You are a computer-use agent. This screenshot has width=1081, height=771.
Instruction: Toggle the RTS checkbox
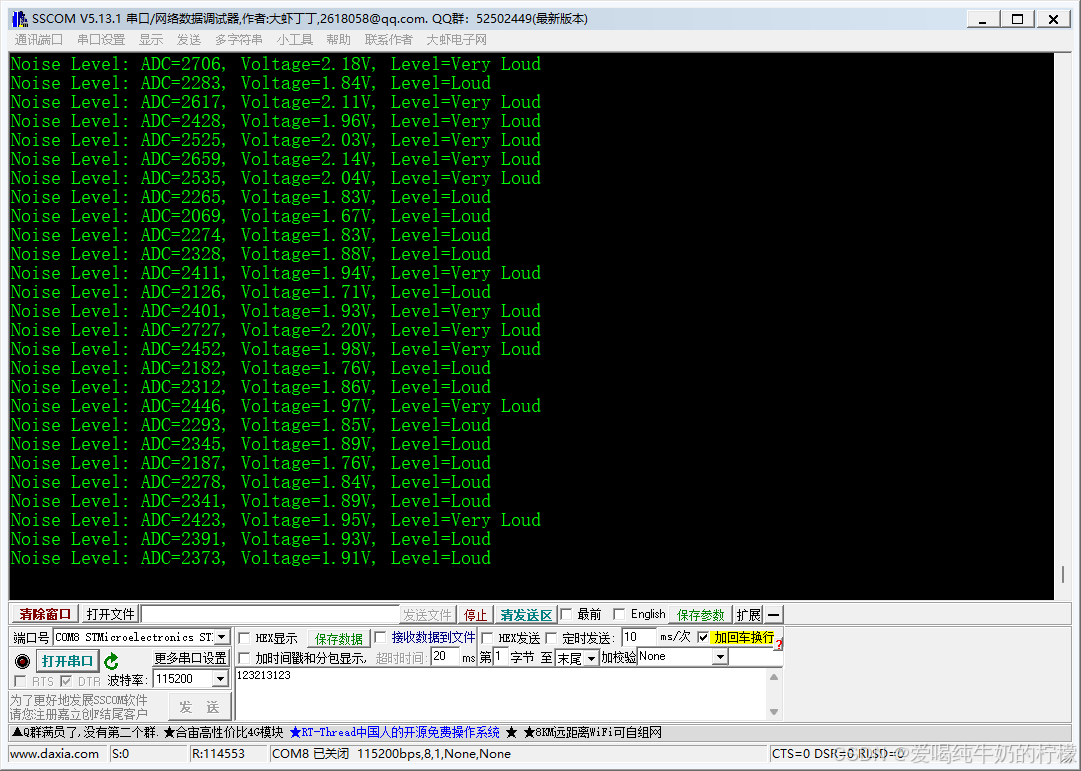pyautogui.click(x=20, y=681)
